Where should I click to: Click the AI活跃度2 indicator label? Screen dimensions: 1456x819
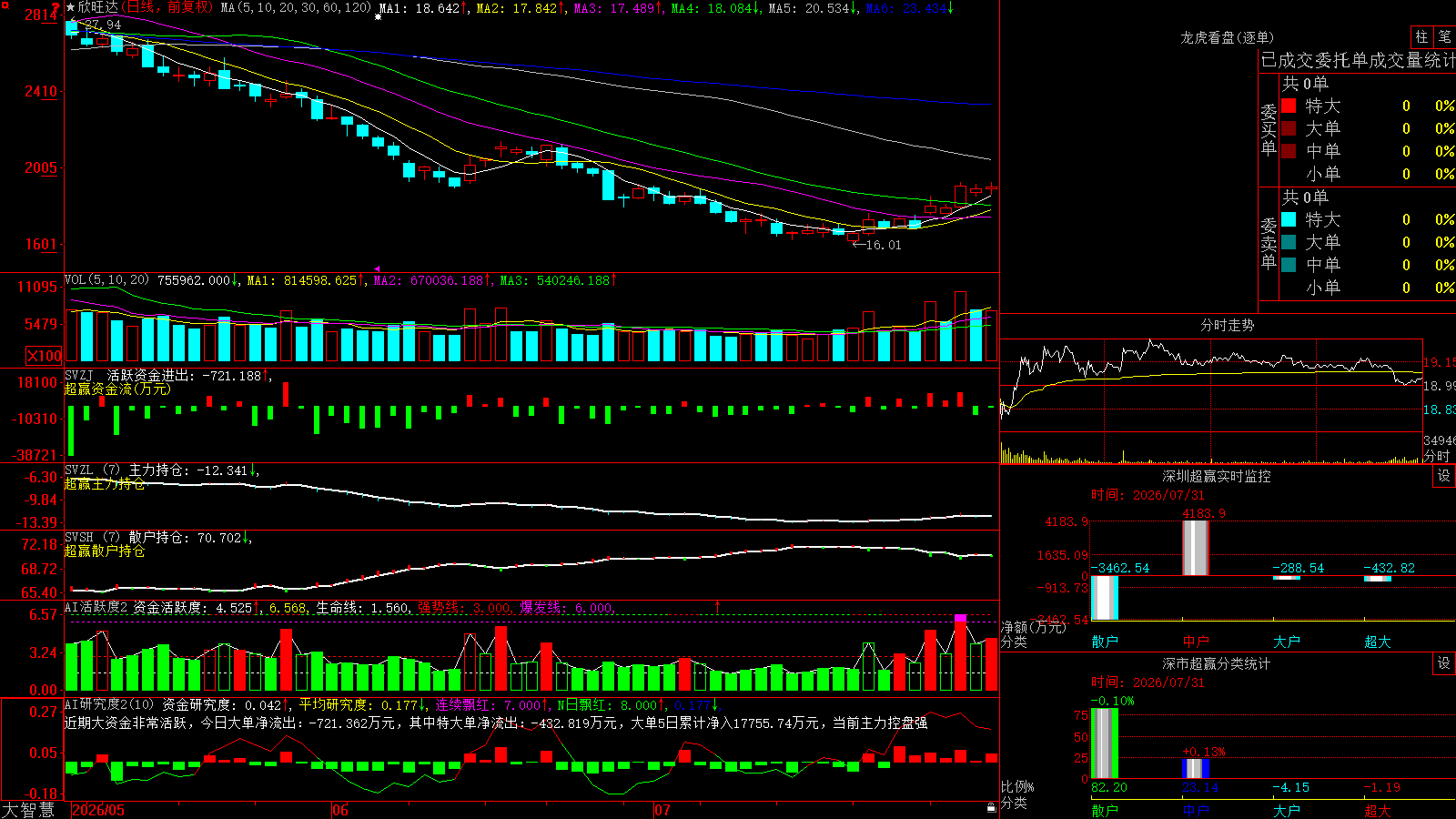96,607
